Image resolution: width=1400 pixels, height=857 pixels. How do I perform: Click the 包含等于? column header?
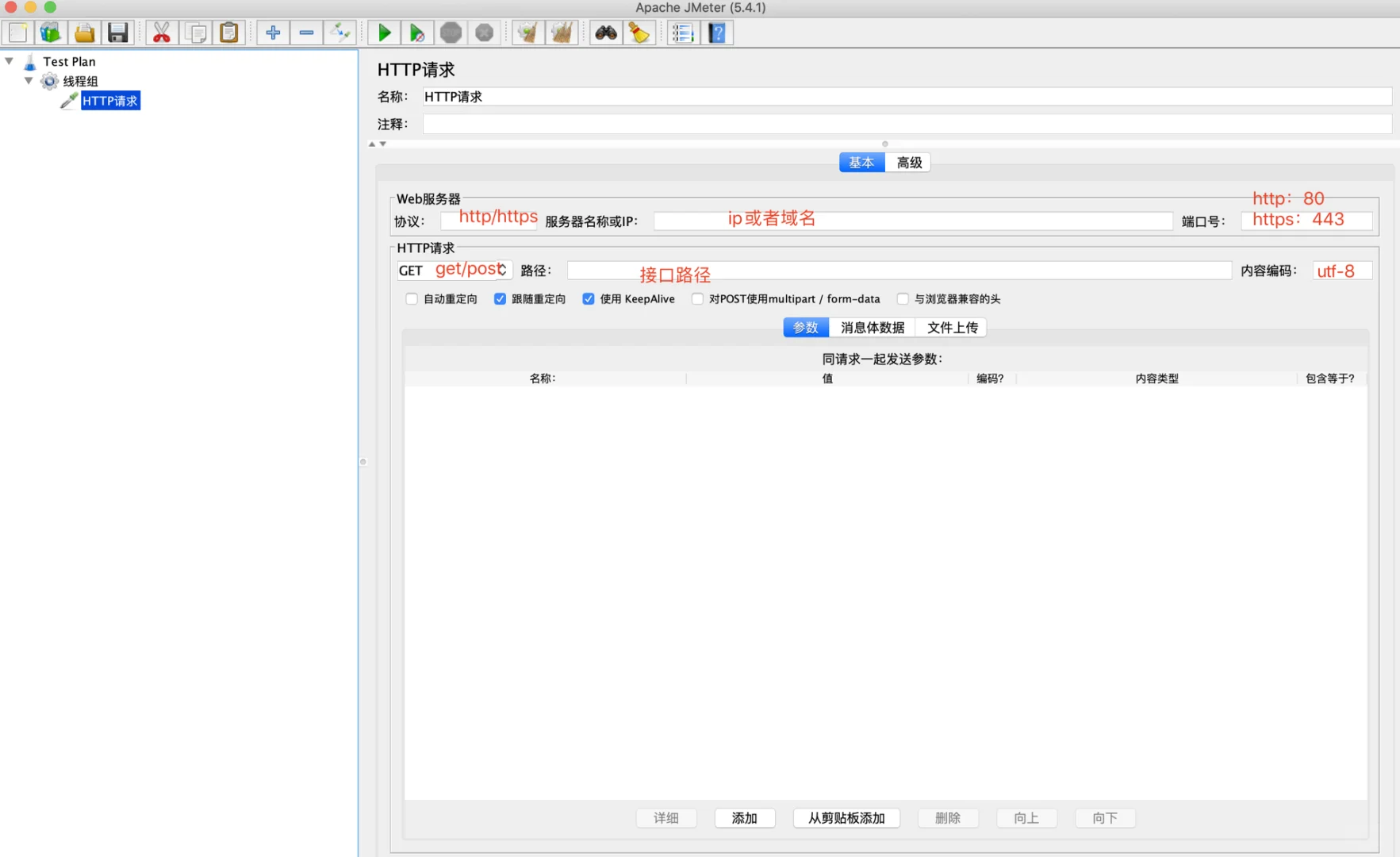[1331, 379]
